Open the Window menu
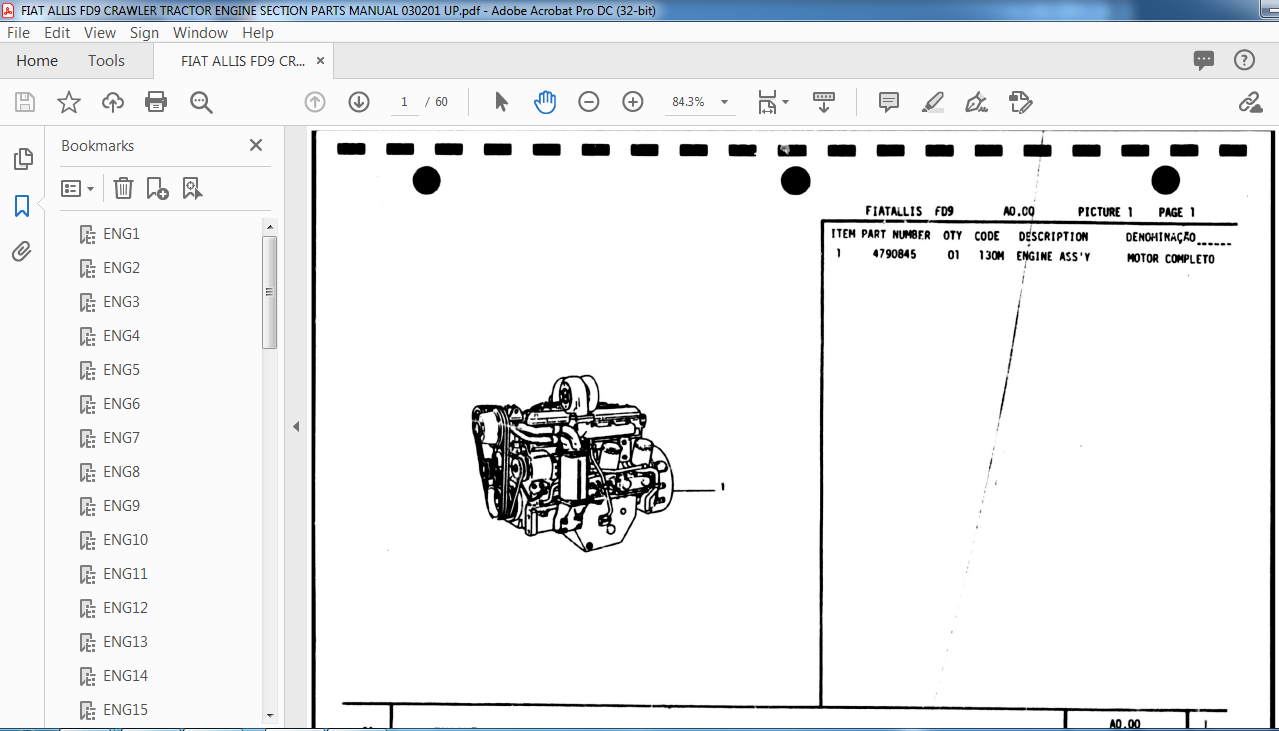 click(x=200, y=33)
